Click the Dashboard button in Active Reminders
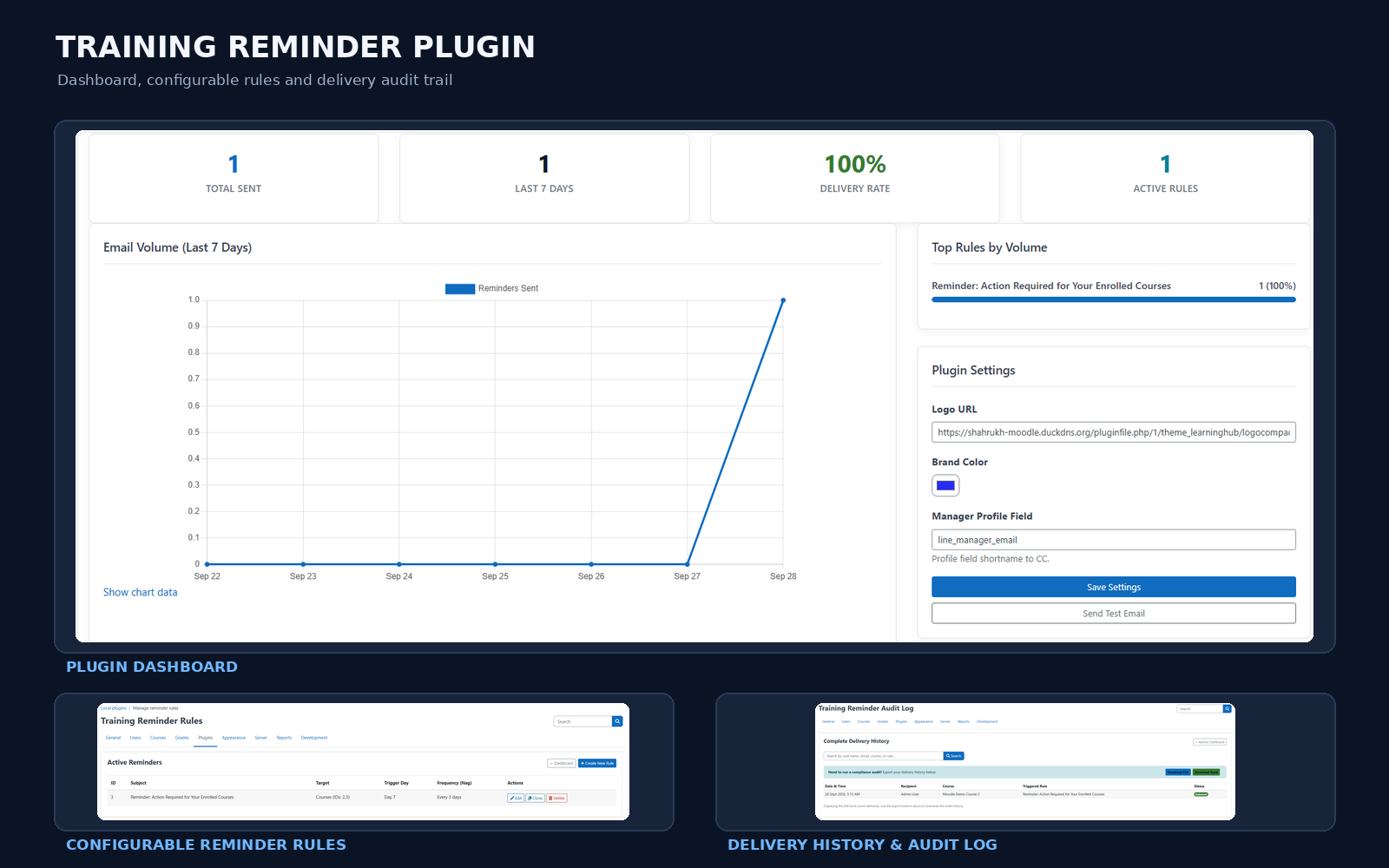1389x868 pixels. (562, 763)
